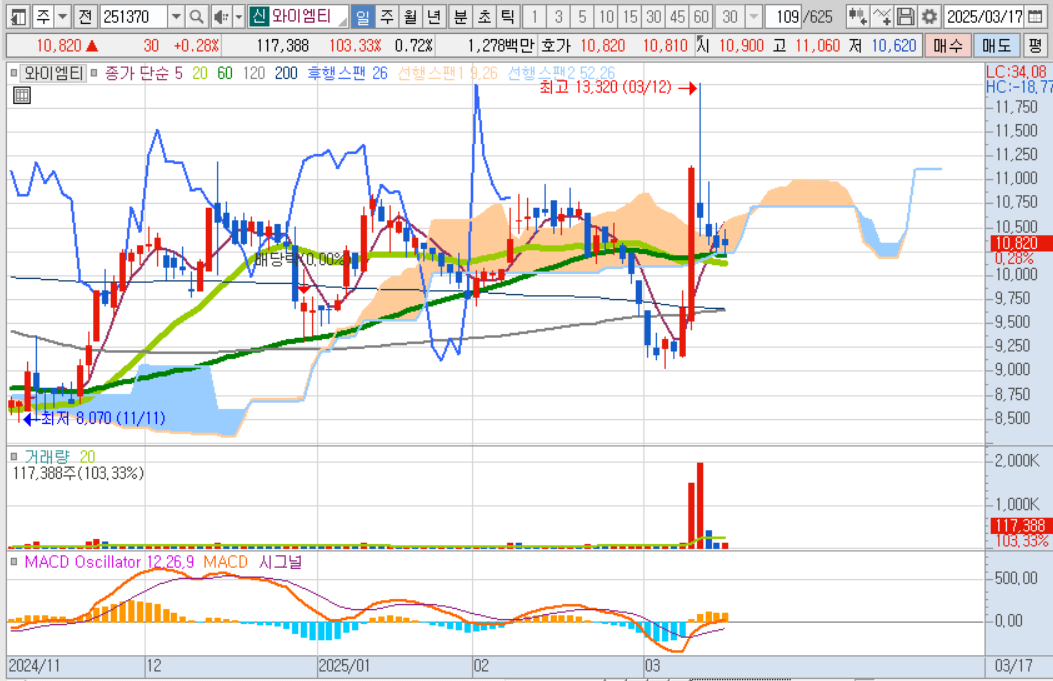
Task: Click the 거래량 volume panel label
Action: [x=47, y=457]
